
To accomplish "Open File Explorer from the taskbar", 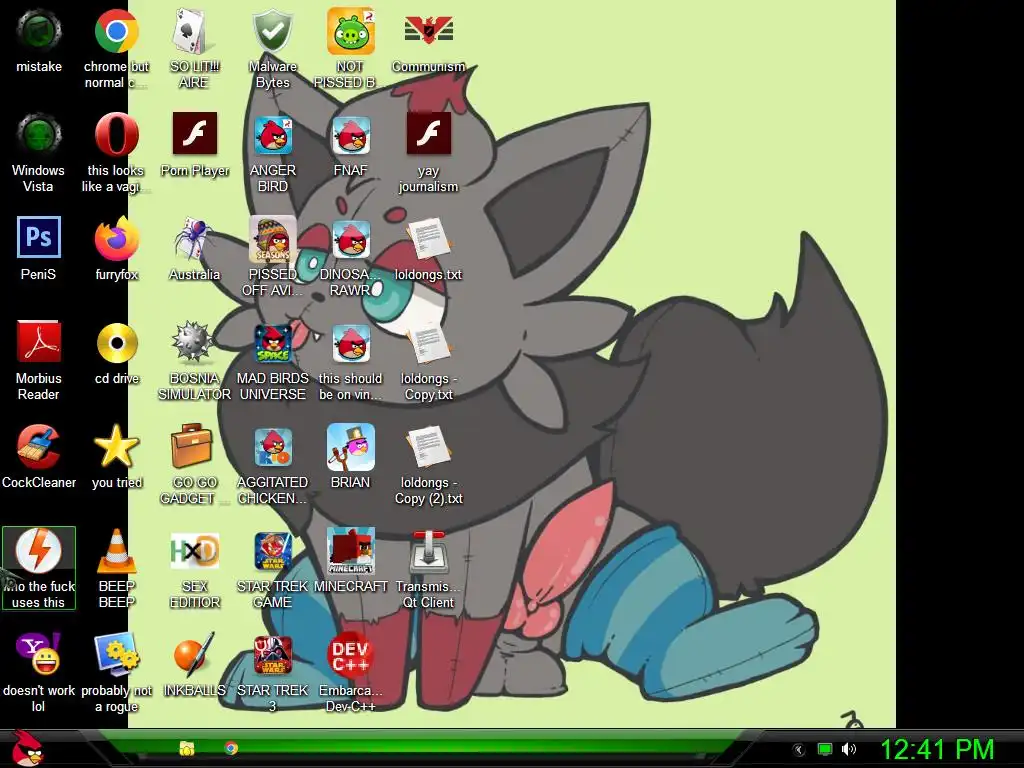I will (x=187, y=748).
